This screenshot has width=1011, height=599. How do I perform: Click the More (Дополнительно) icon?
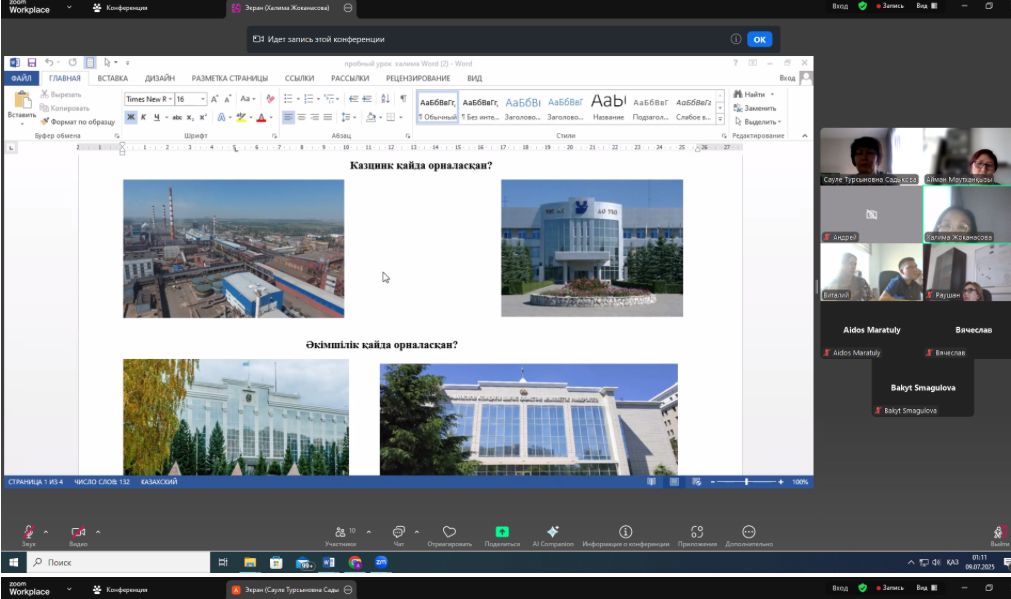(x=748, y=532)
